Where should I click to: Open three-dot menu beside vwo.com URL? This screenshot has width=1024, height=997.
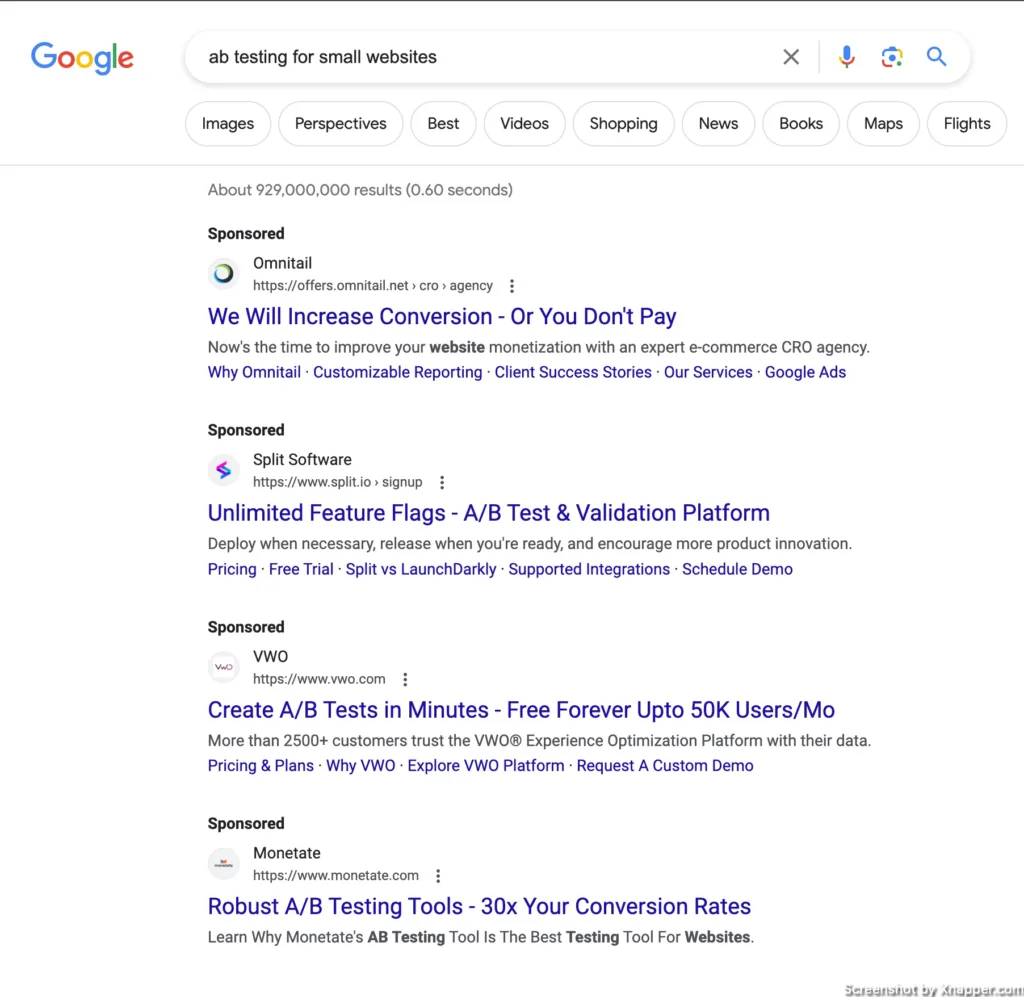tap(405, 680)
